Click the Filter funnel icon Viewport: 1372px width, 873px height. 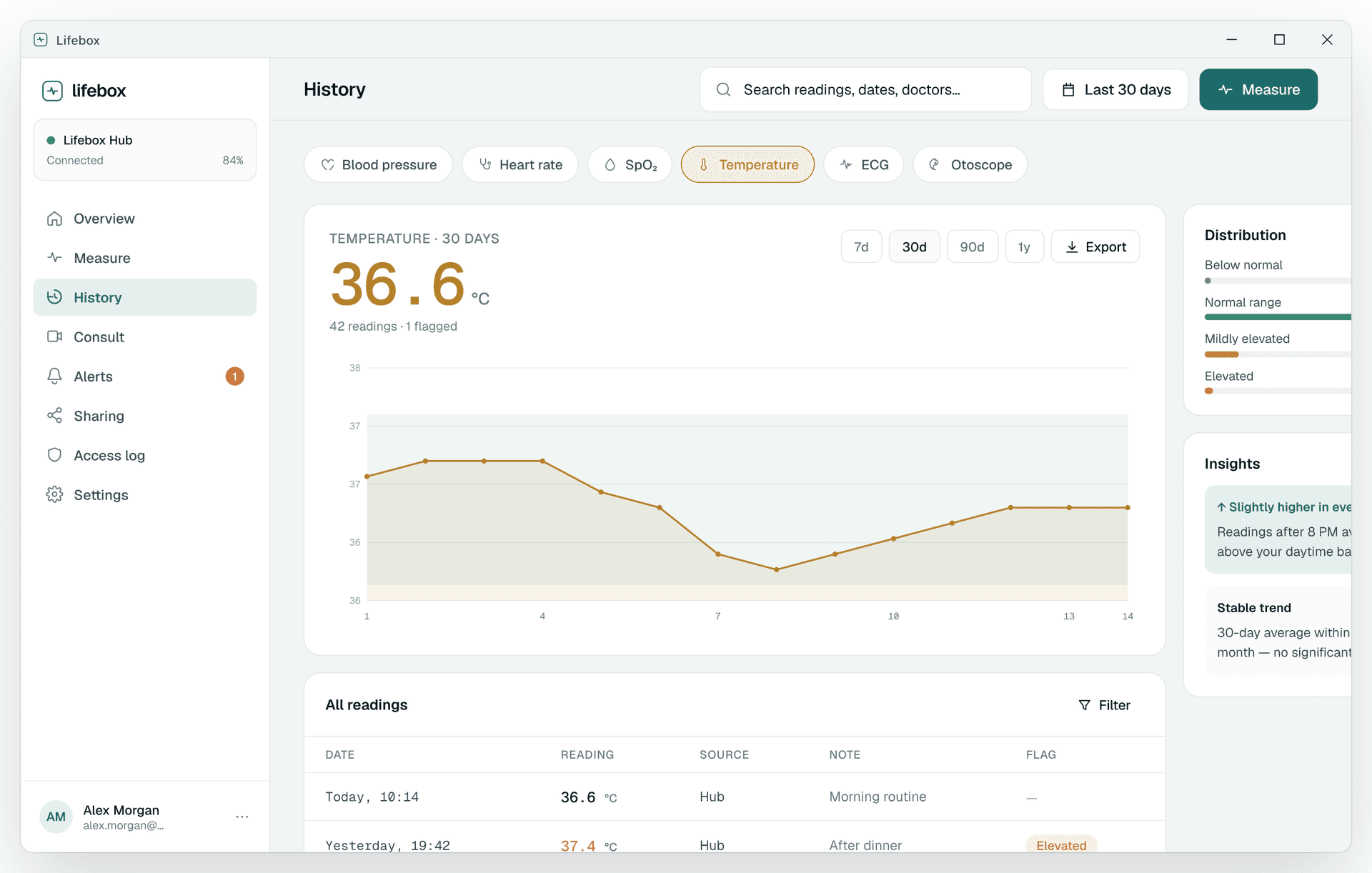1084,705
